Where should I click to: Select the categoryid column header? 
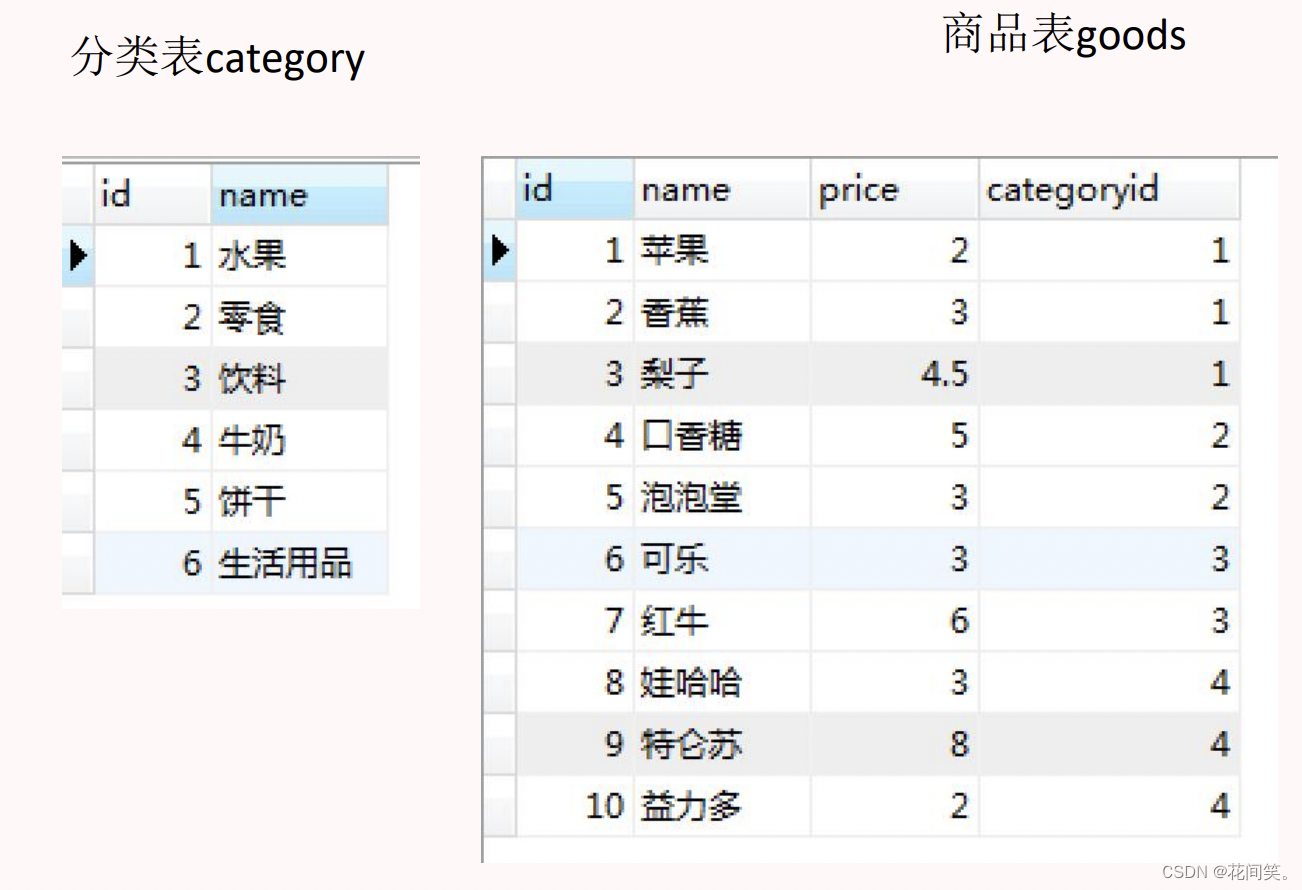1109,189
